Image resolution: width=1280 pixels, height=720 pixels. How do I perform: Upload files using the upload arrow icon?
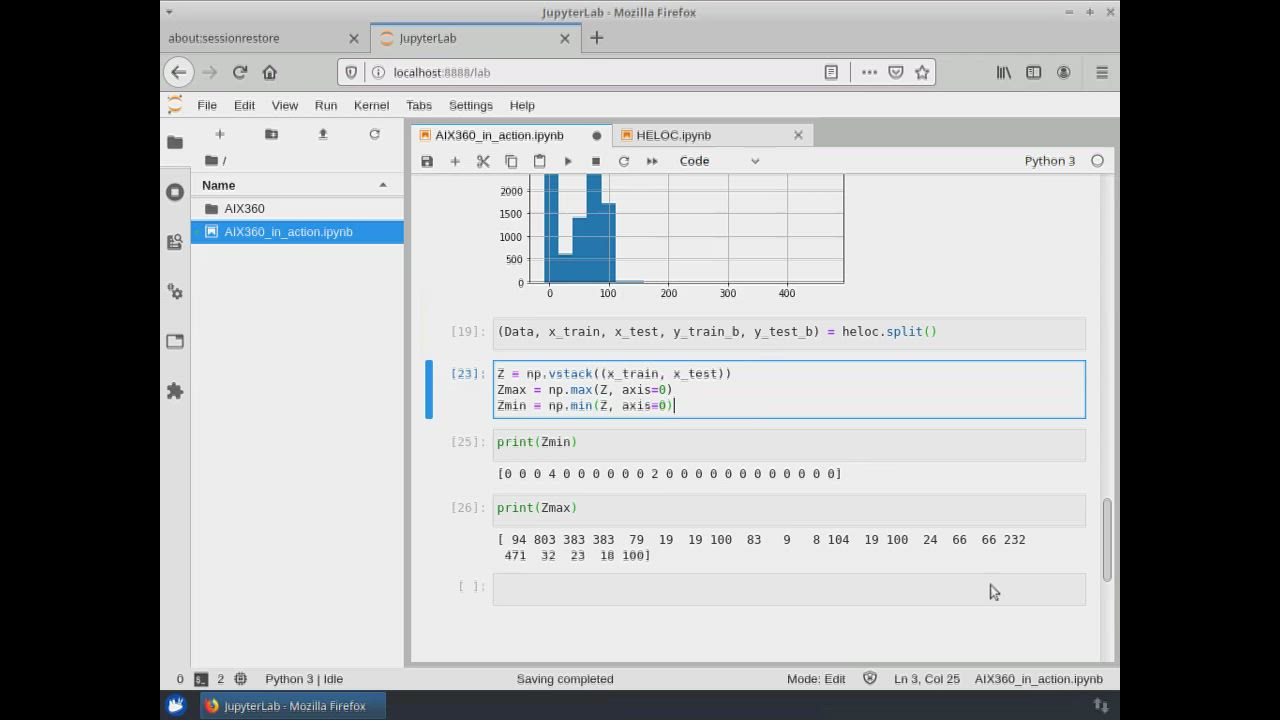tap(323, 134)
